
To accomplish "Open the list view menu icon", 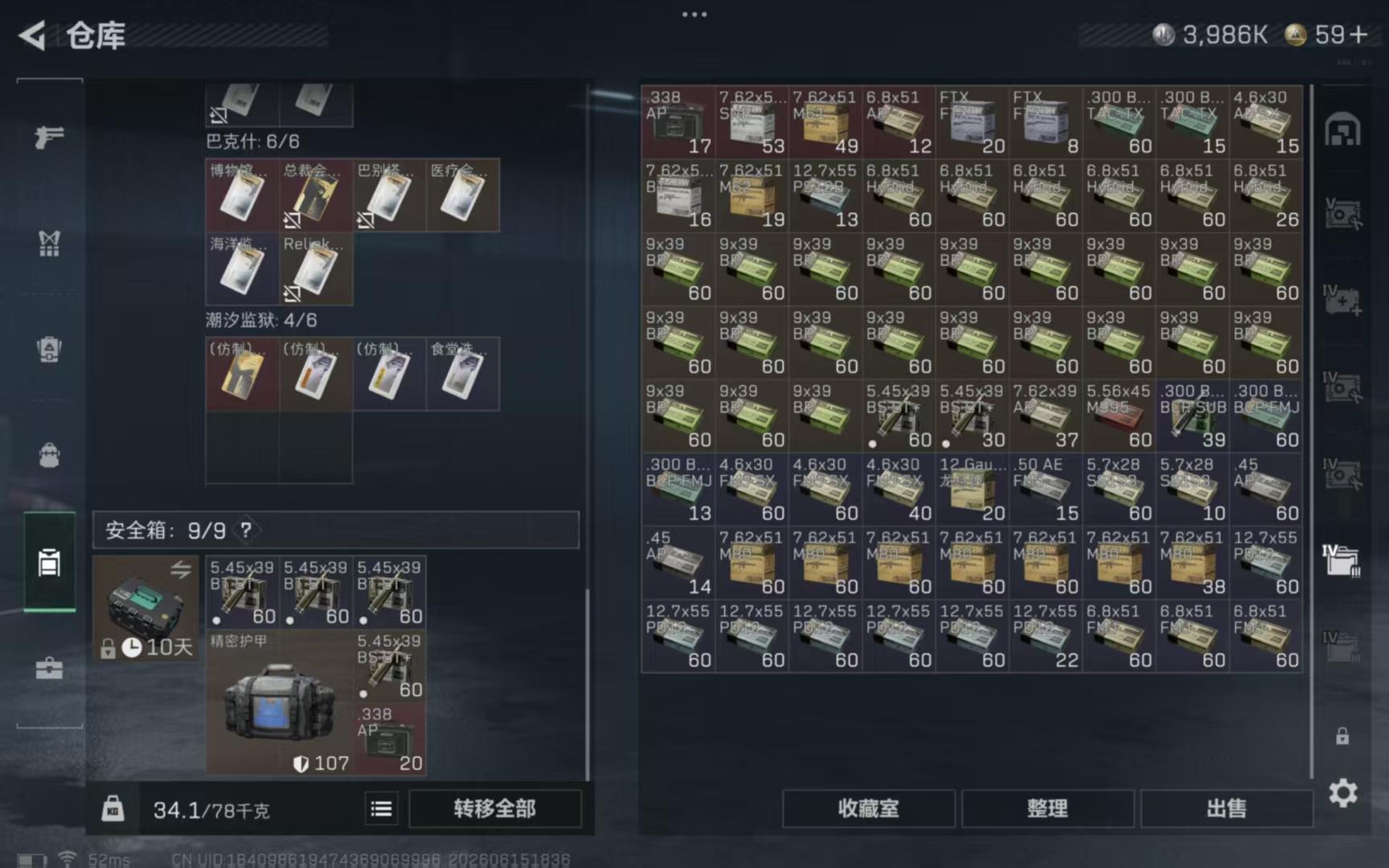I will [x=381, y=809].
